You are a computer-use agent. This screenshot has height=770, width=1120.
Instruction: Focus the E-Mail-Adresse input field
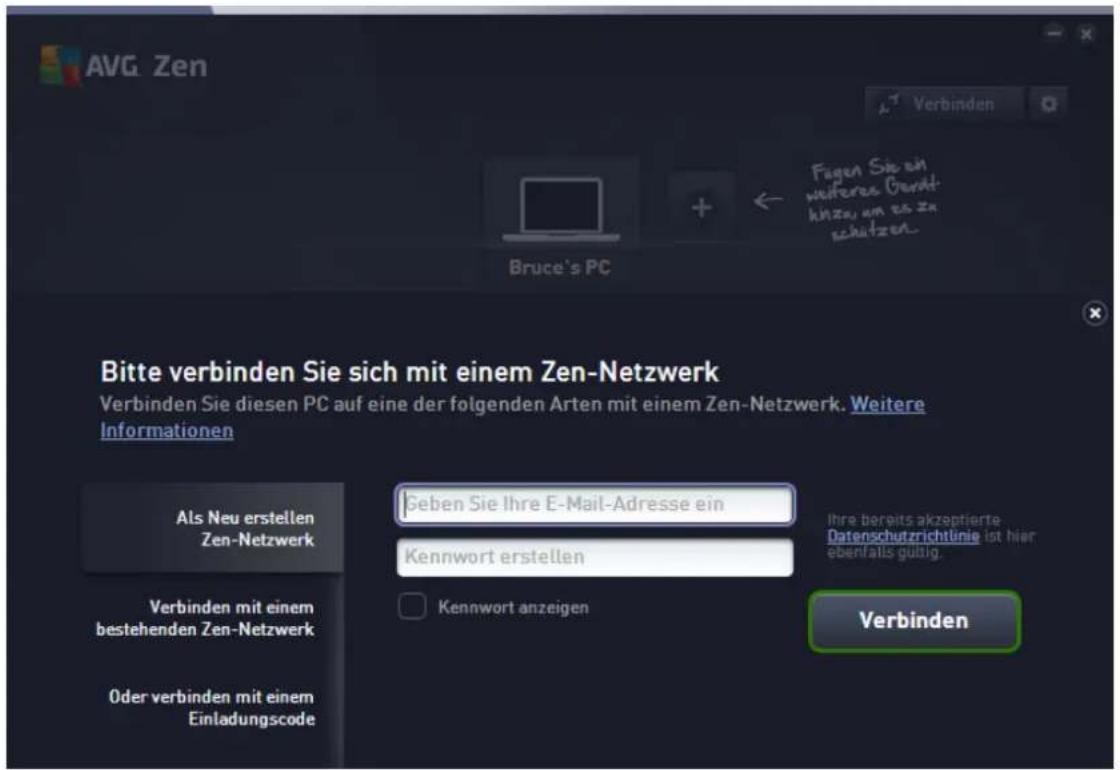point(594,504)
